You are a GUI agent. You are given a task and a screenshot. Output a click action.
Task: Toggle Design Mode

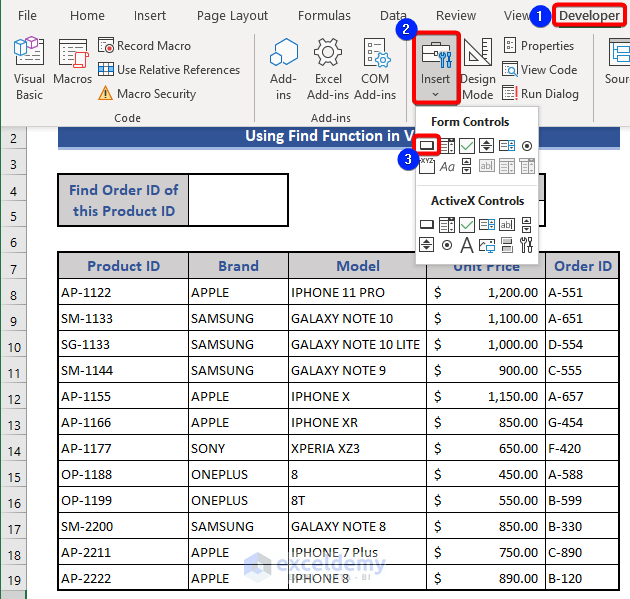pyautogui.click(x=478, y=69)
